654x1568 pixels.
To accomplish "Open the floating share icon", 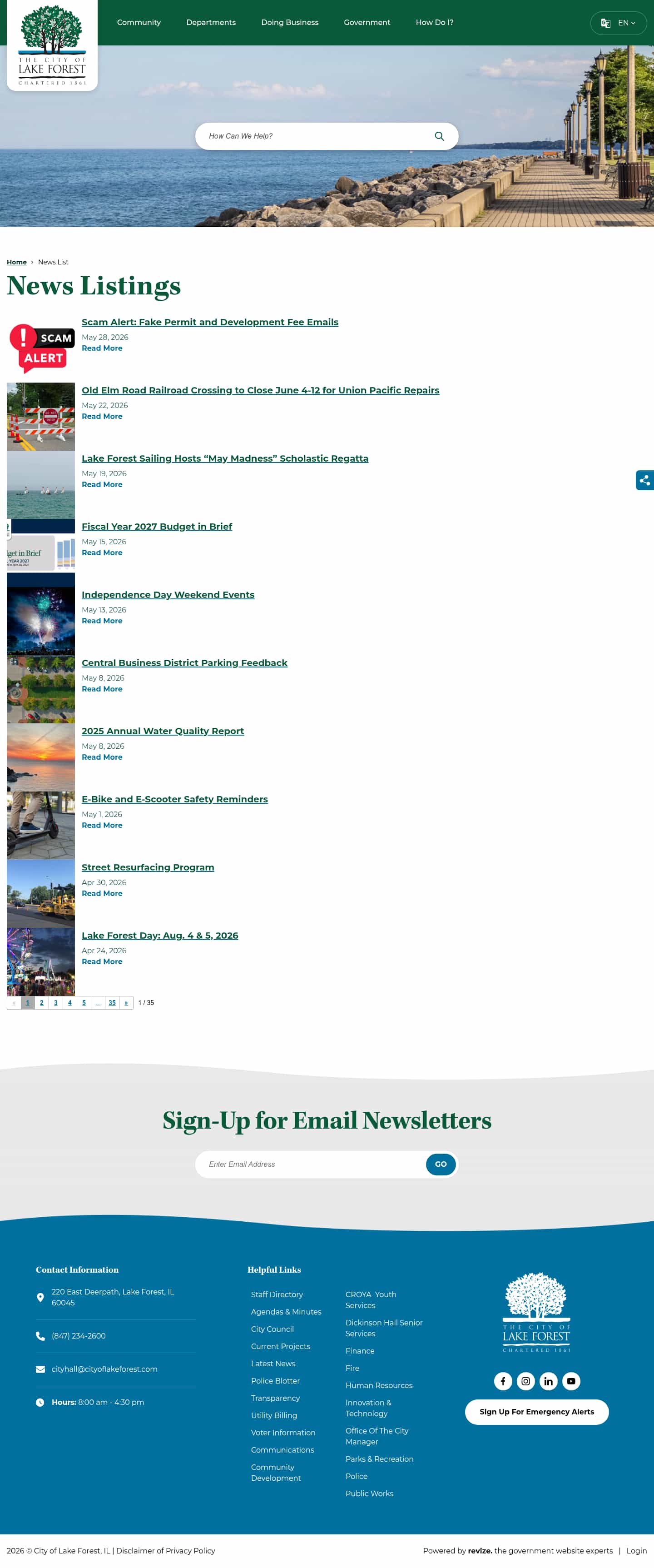I will tap(645, 480).
